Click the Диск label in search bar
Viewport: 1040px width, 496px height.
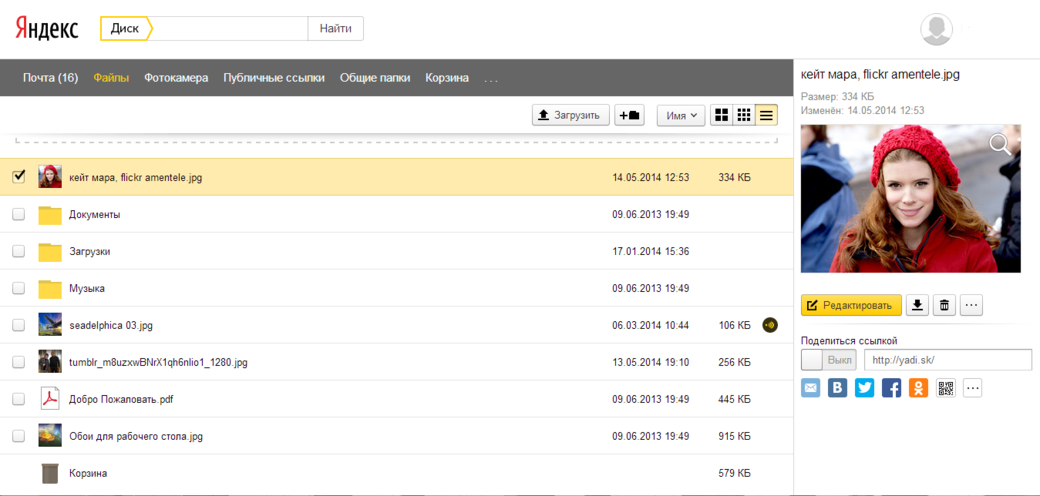click(125, 29)
